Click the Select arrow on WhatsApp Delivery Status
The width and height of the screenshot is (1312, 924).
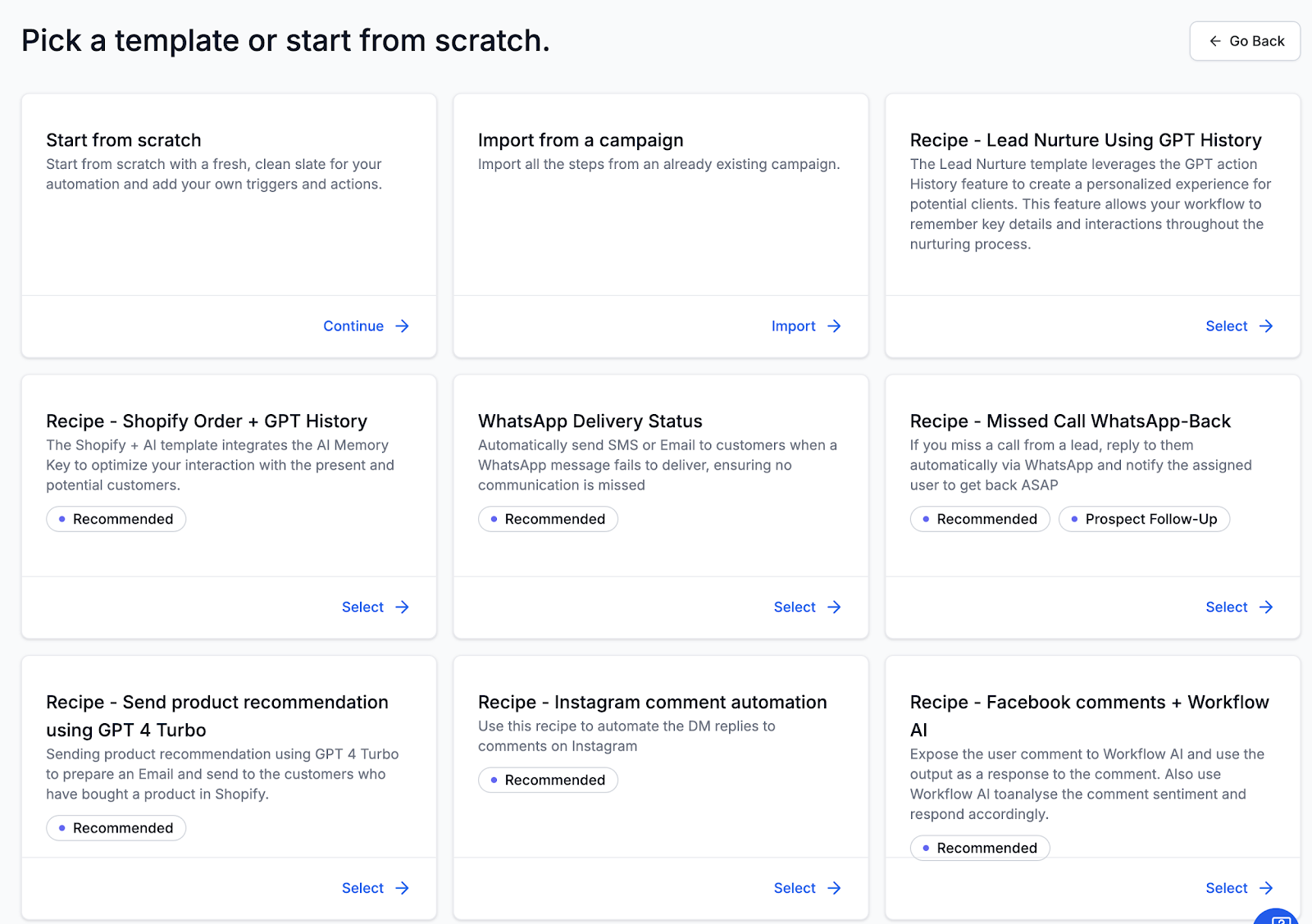(x=834, y=608)
